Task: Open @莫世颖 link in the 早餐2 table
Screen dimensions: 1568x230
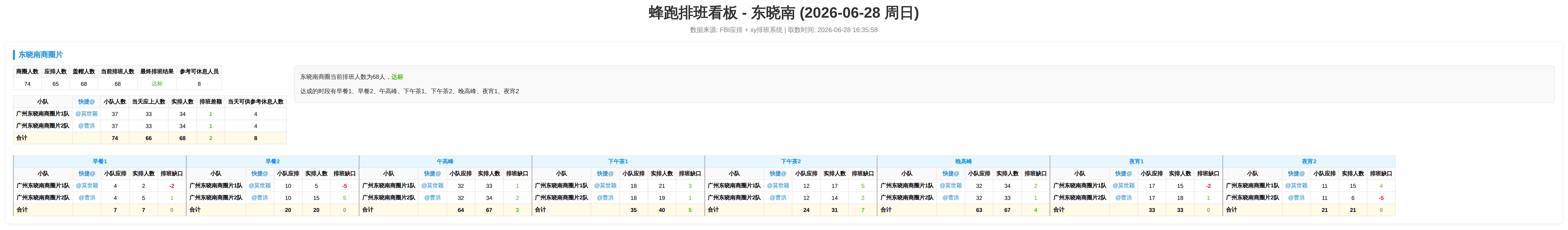Action: coord(260,185)
